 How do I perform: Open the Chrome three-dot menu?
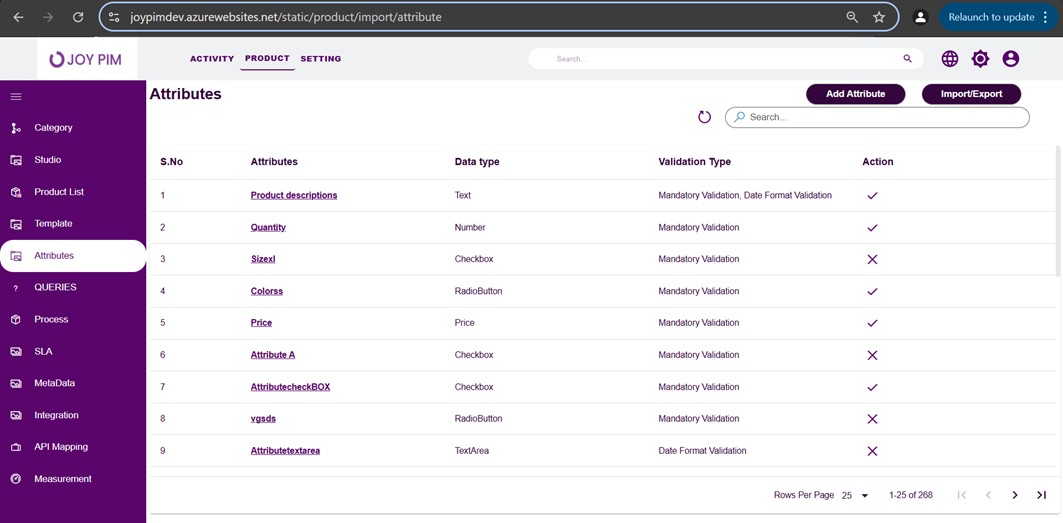coord(1045,17)
